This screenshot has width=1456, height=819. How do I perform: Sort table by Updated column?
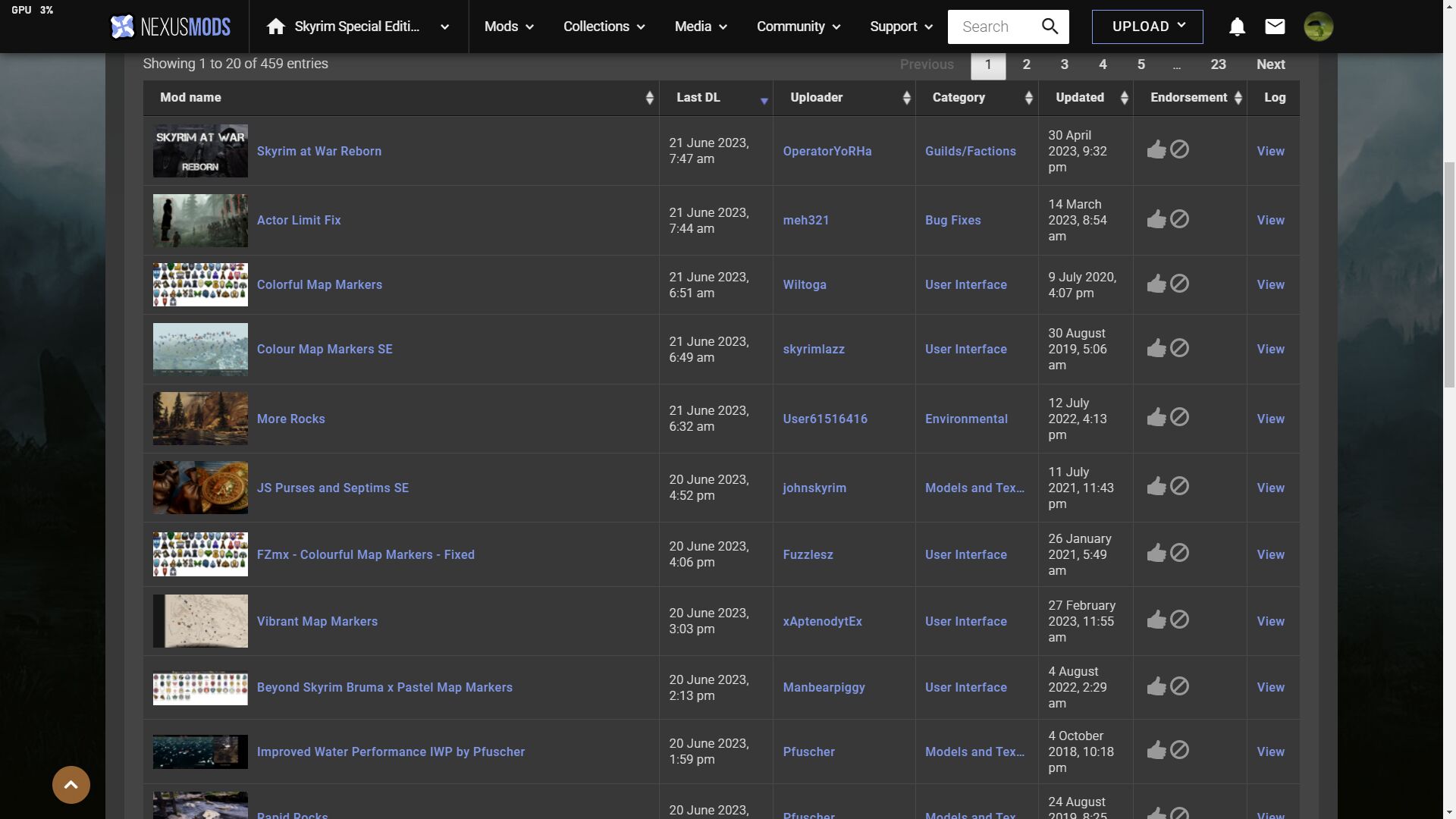pos(1086,98)
